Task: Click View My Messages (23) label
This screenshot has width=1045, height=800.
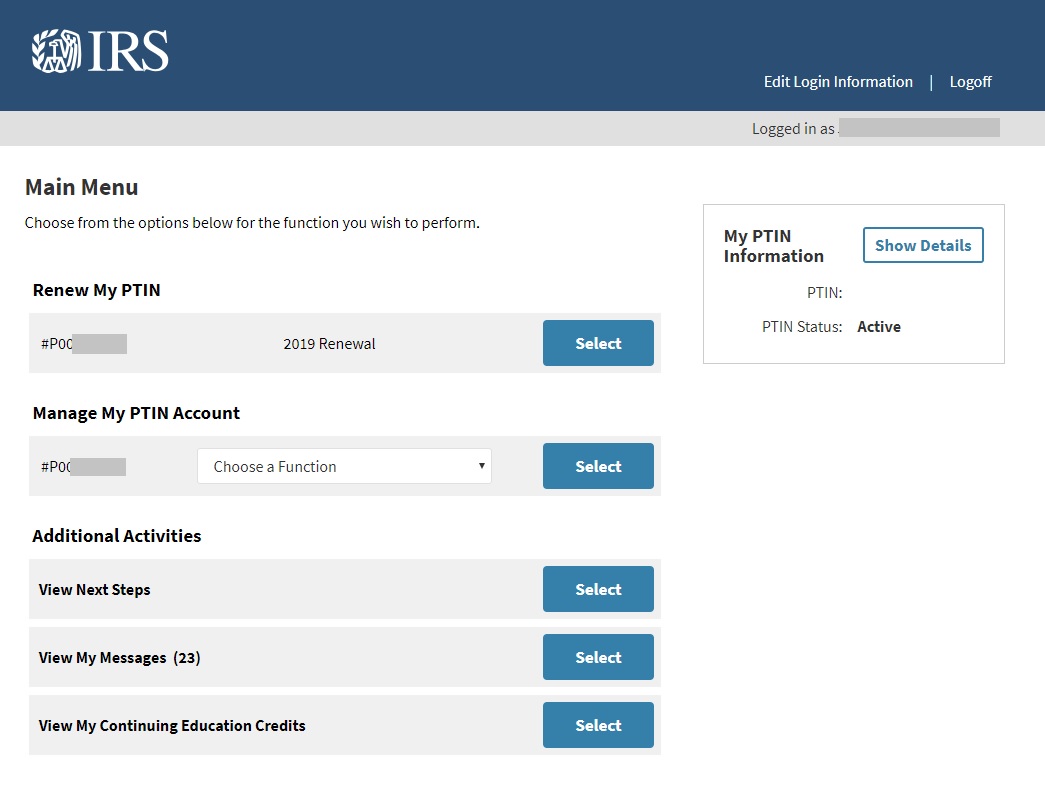Action: tap(119, 658)
